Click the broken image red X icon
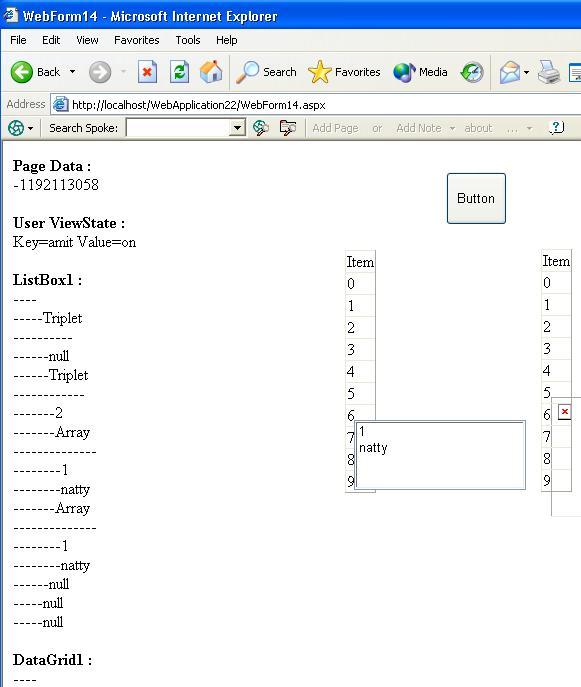 [564, 412]
